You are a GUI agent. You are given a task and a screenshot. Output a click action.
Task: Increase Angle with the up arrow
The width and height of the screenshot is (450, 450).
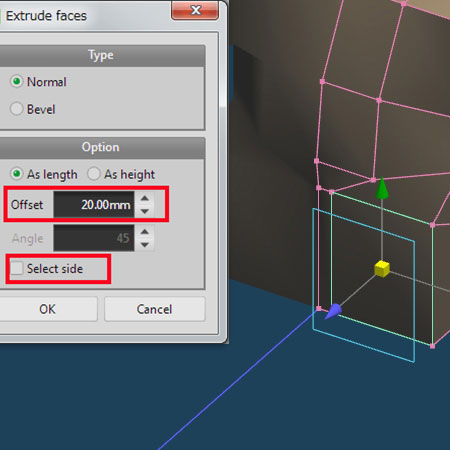pos(144,231)
